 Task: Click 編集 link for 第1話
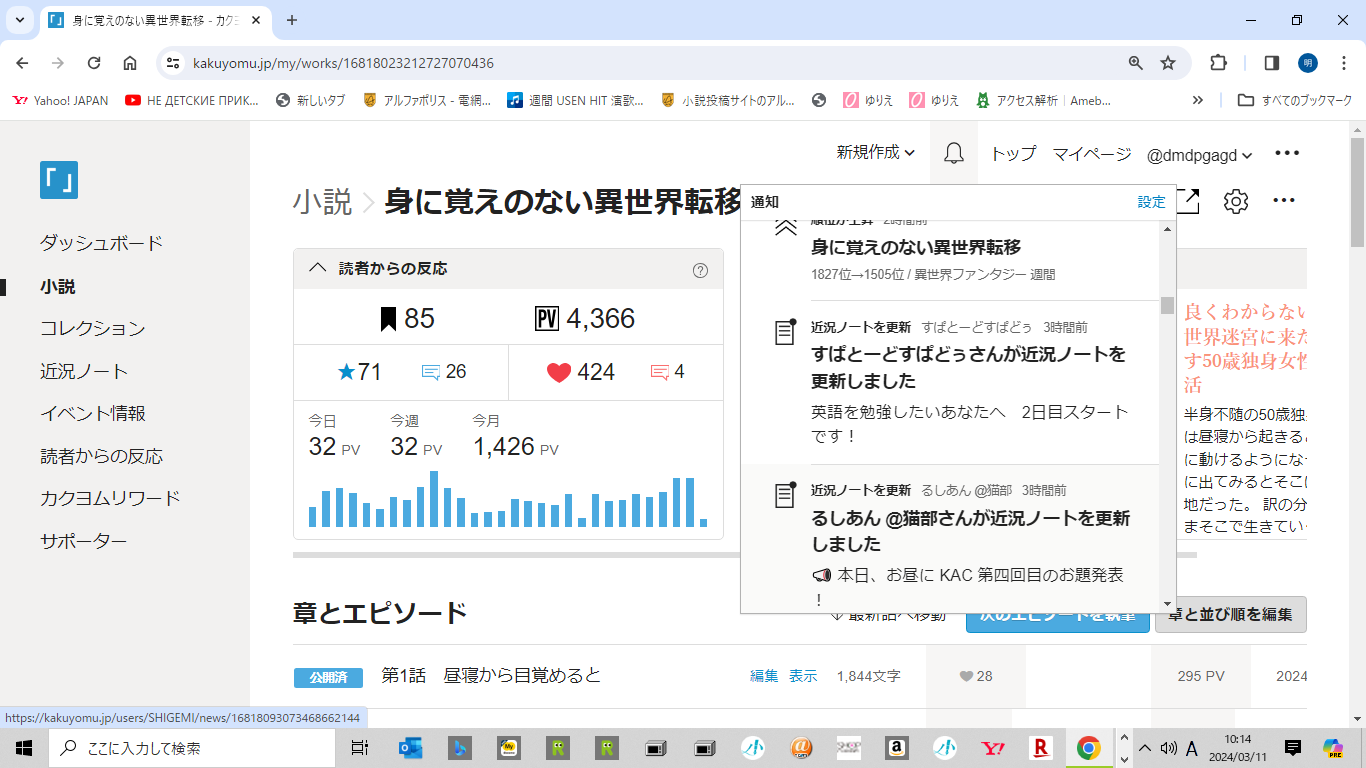[764, 676]
